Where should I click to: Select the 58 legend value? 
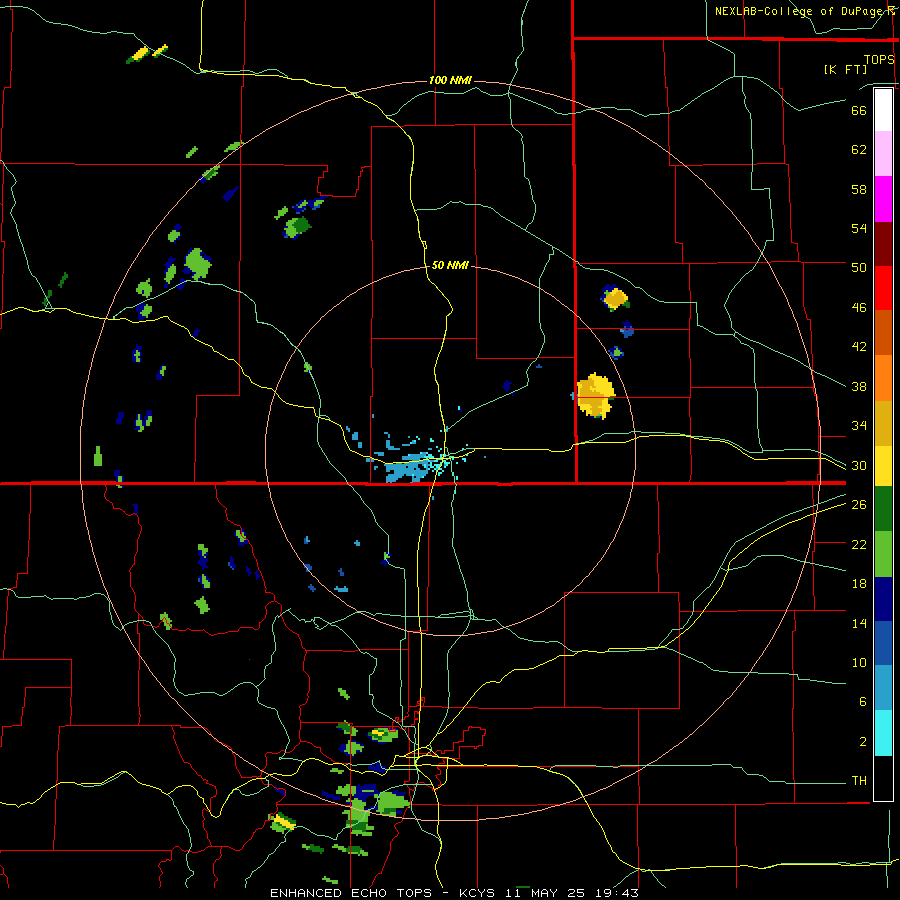(859, 189)
